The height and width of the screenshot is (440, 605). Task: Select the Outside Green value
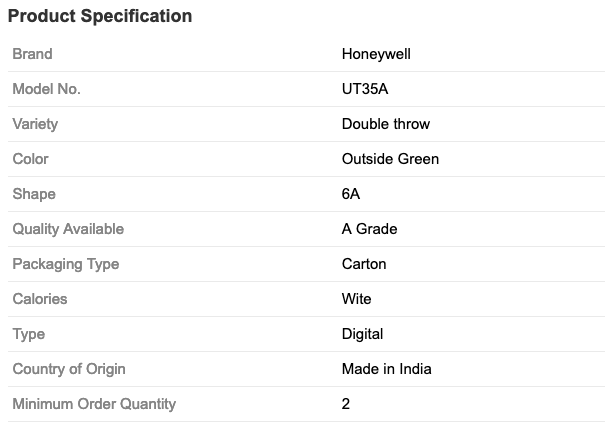click(390, 159)
